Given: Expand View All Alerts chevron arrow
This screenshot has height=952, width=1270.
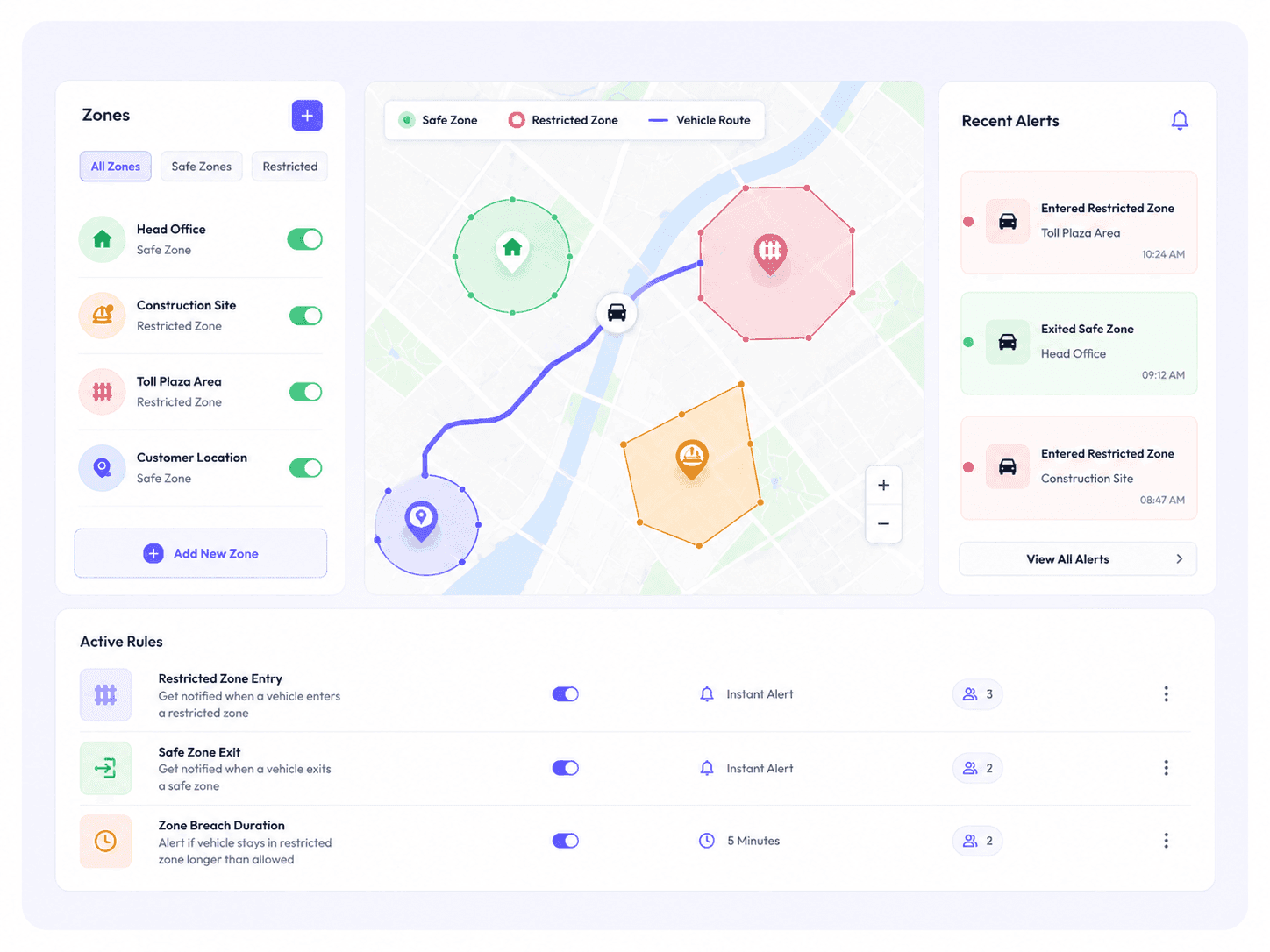Looking at the screenshot, I should click(1179, 559).
